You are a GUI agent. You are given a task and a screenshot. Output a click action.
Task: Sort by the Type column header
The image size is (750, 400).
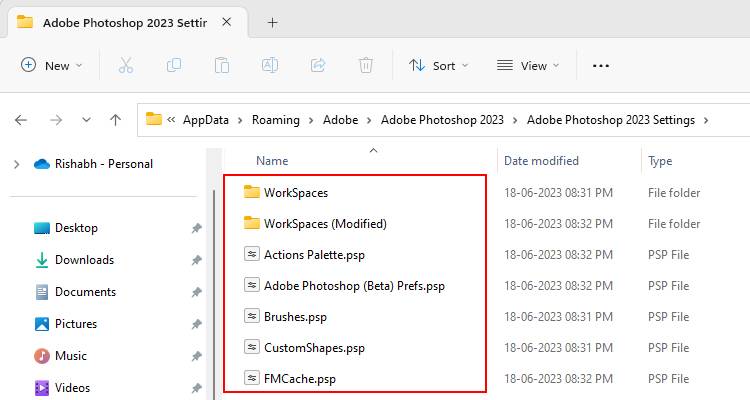coord(660,161)
